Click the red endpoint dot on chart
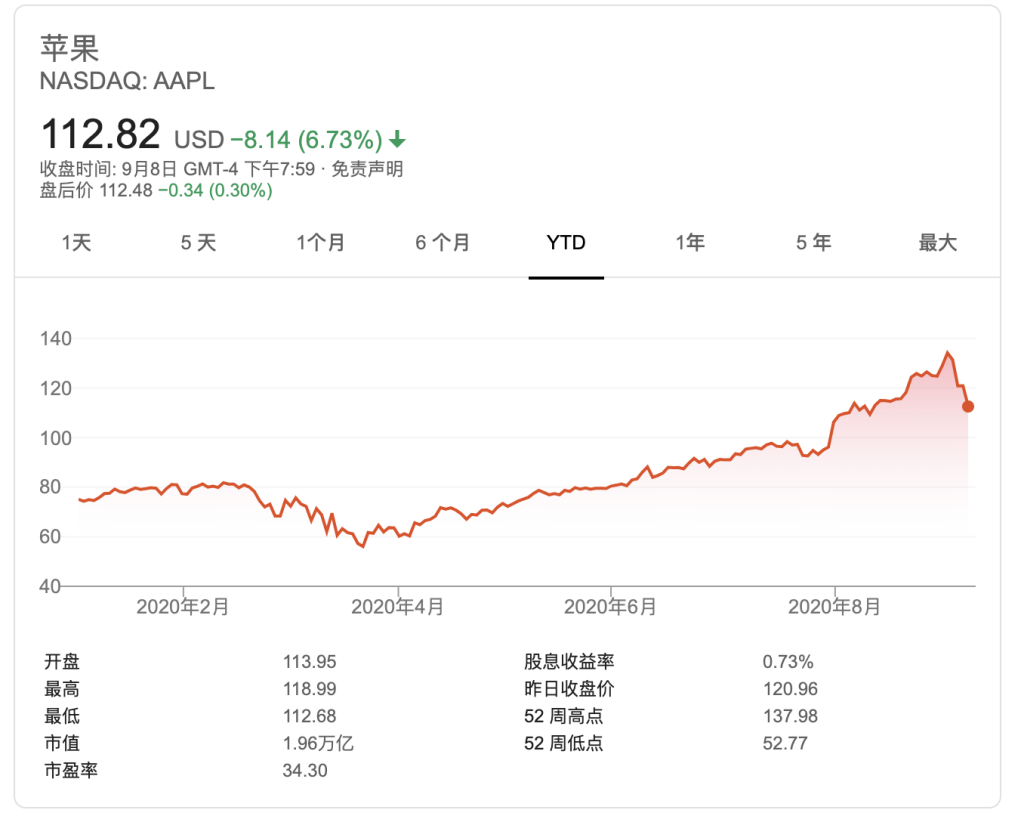 [x=968, y=406]
